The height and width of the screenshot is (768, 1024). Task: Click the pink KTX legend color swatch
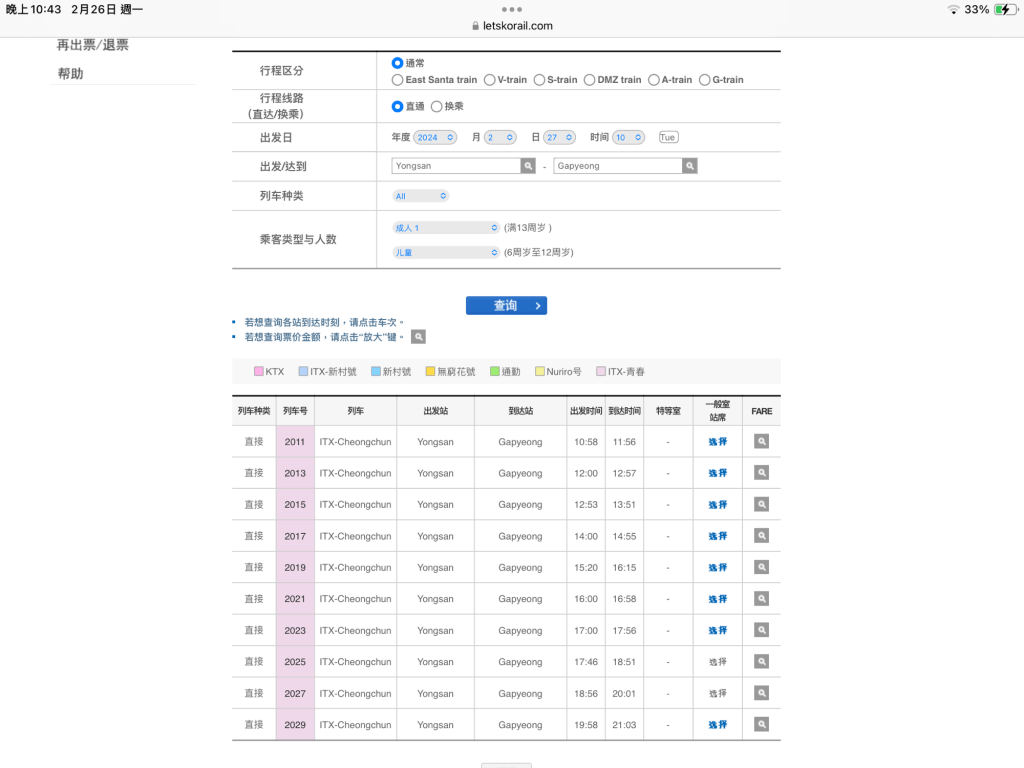tap(259, 372)
